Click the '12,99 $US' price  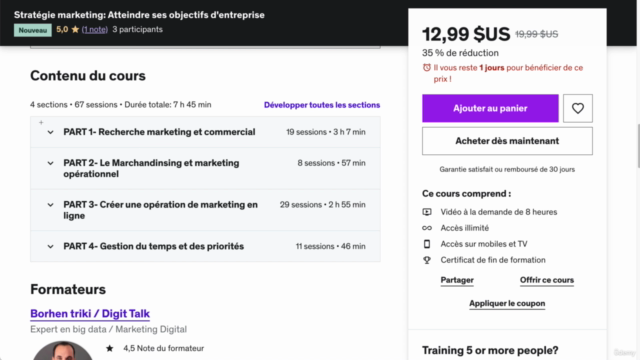pyautogui.click(x=466, y=34)
